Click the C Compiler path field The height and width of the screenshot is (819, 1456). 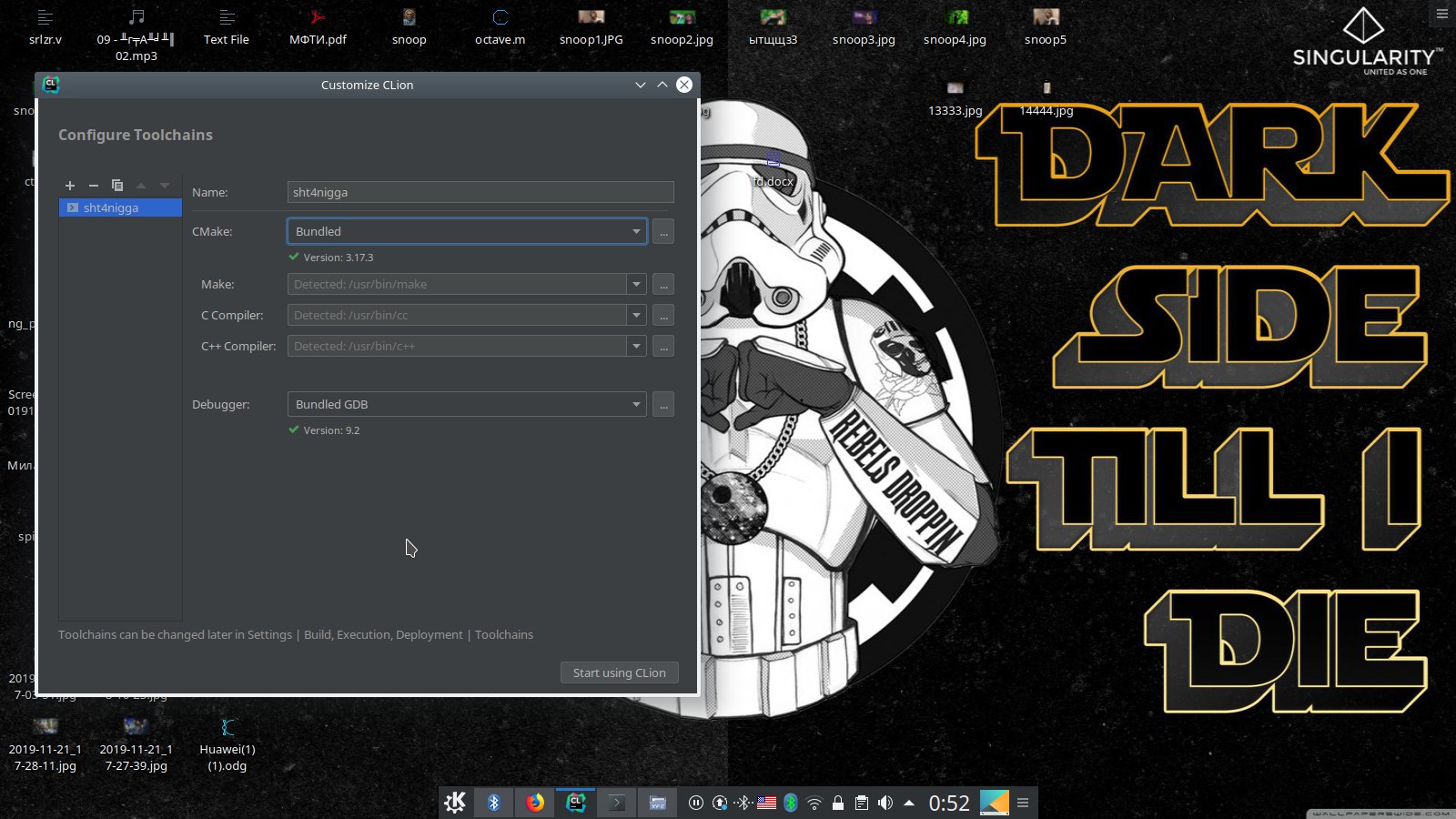pos(457,315)
